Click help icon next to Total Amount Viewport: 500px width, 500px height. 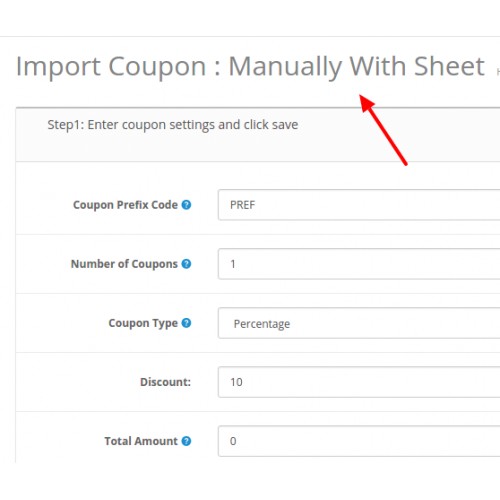click(x=186, y=441)
